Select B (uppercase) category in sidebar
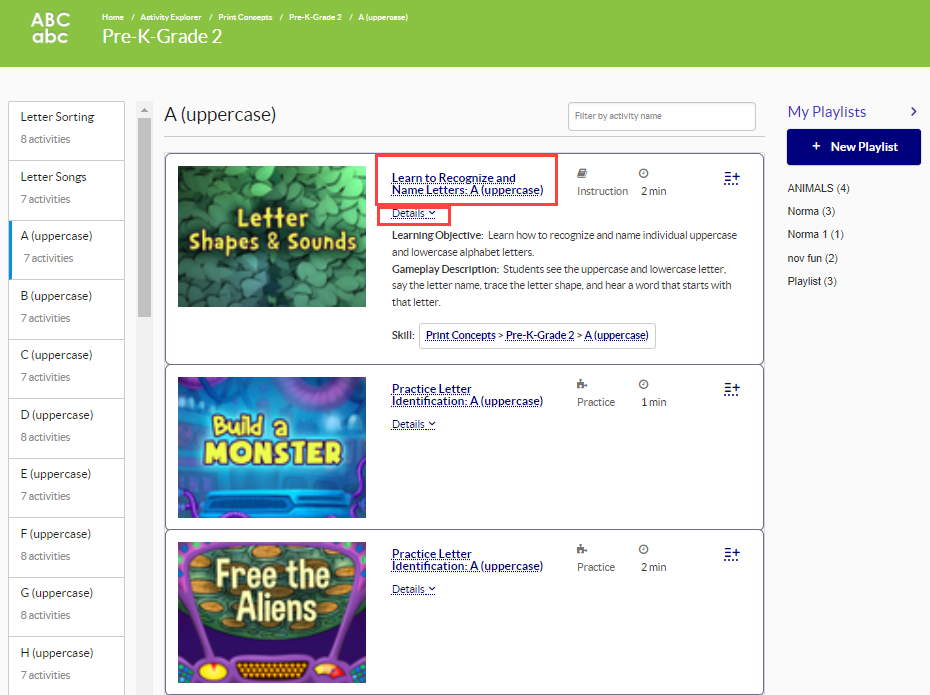Image resolution: width=930 pixels, height=695 pixels. click(x=66, y=306)
